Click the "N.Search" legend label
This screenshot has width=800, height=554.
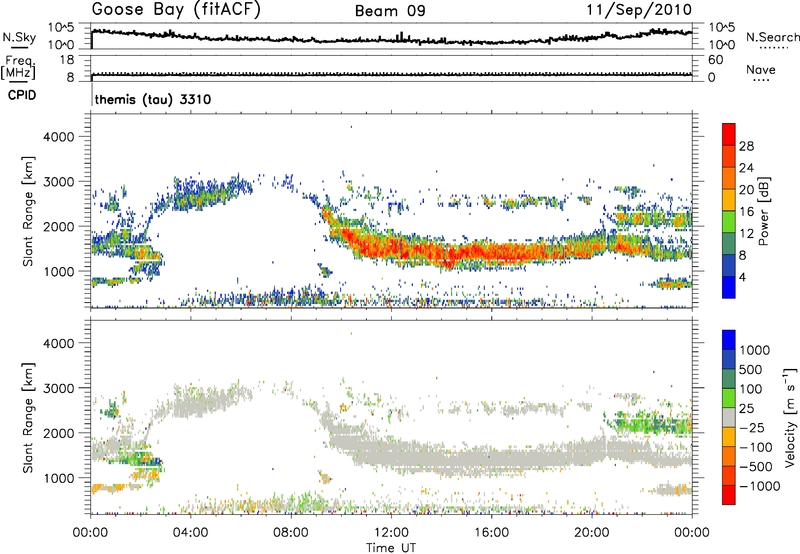[772, 37]
